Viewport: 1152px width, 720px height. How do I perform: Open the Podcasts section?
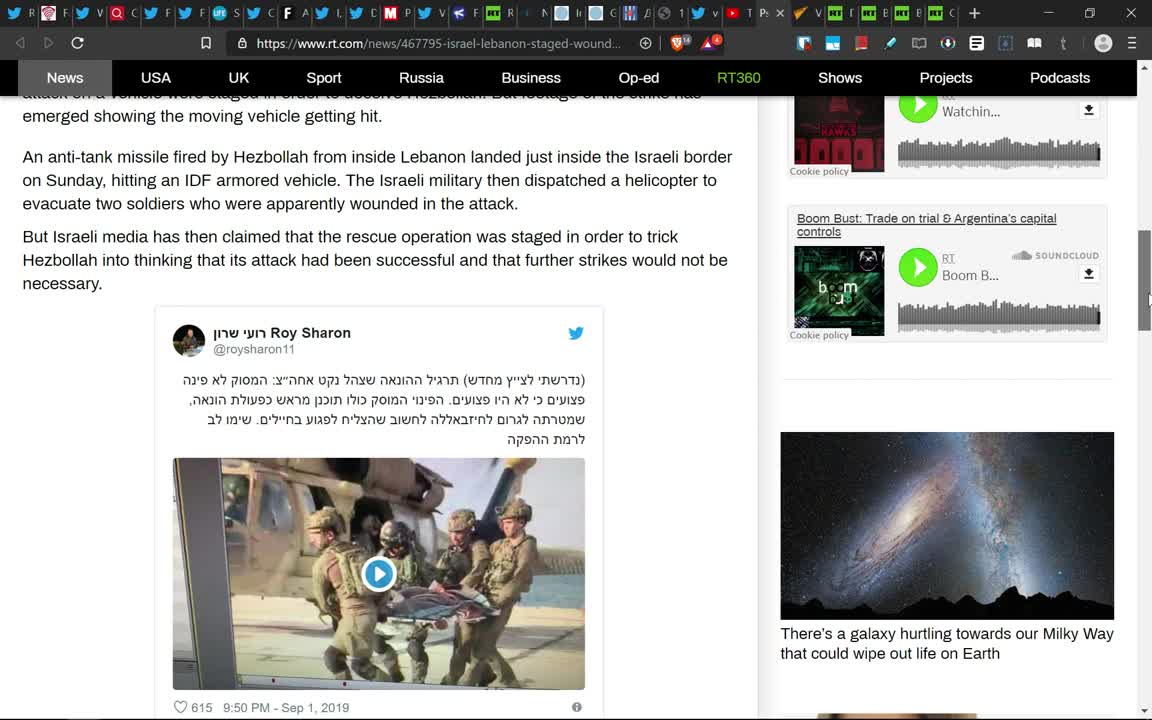point(1059,78)
